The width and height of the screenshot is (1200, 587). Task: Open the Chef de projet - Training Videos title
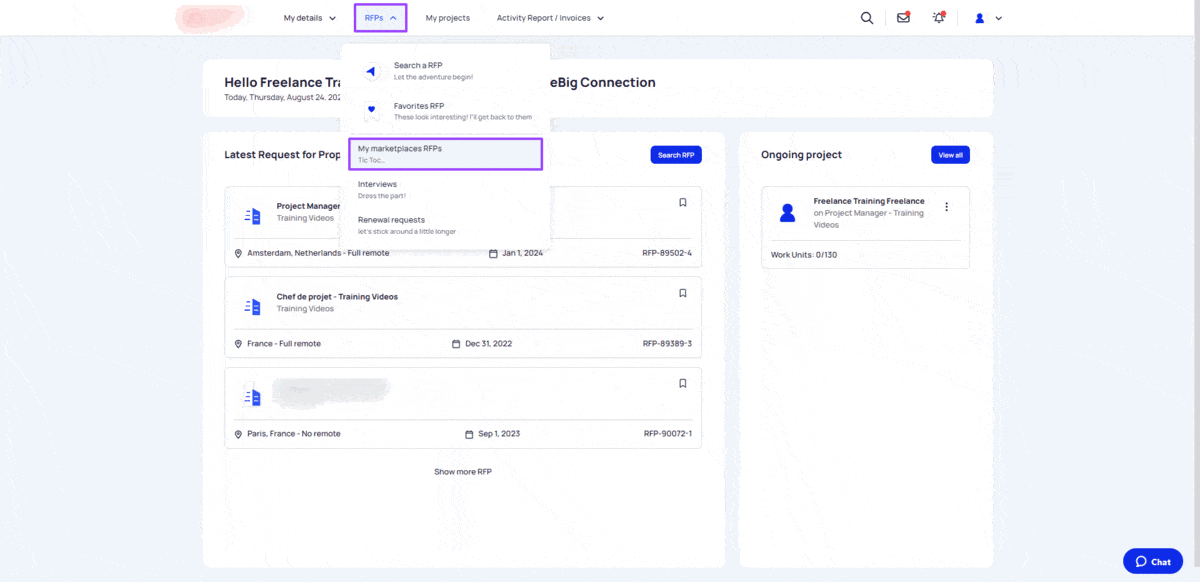pyautogui.click(x=337, y=297)
